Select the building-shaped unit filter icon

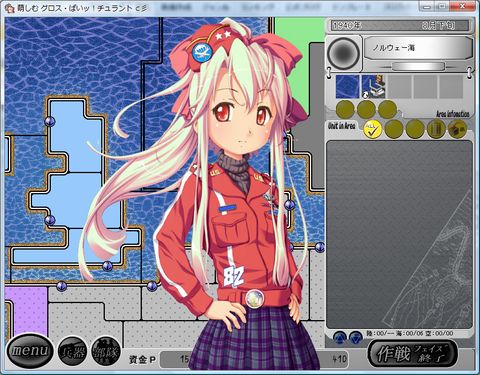pos(436,129)
